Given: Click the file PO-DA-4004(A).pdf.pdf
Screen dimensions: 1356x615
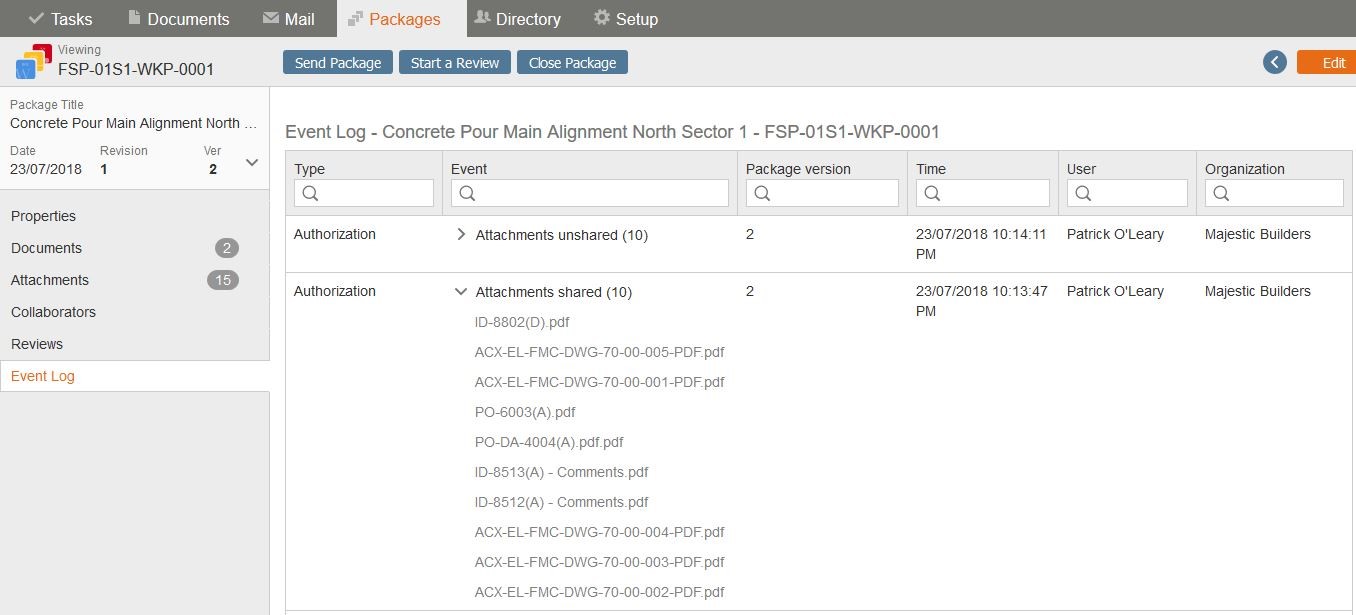Looking at the screenshot, I should point(549,442).
